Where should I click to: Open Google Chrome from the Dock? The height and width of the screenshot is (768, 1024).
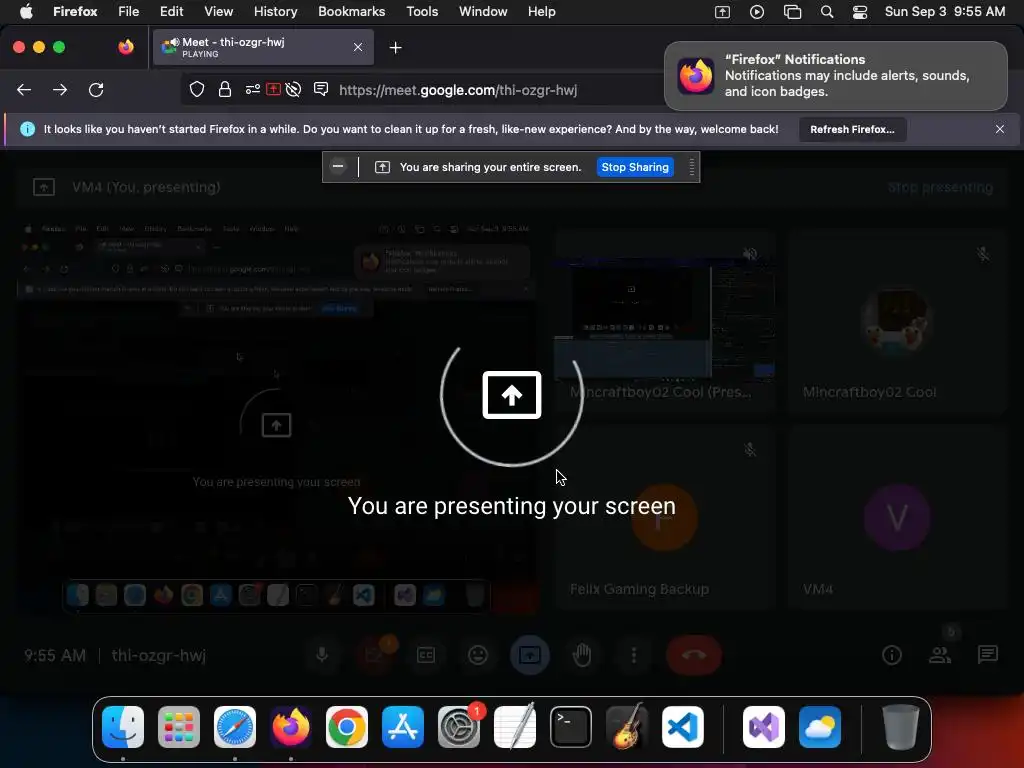point(347,727)
